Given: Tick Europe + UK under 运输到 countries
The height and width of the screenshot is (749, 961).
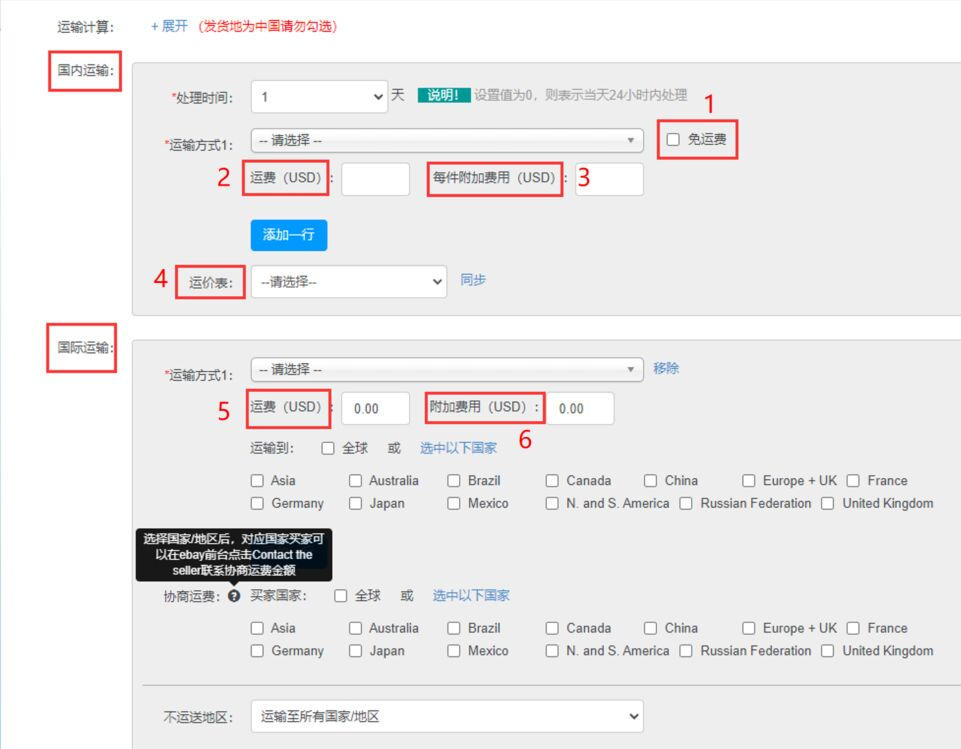Looking at the screenshot, I should coord(748,481).
